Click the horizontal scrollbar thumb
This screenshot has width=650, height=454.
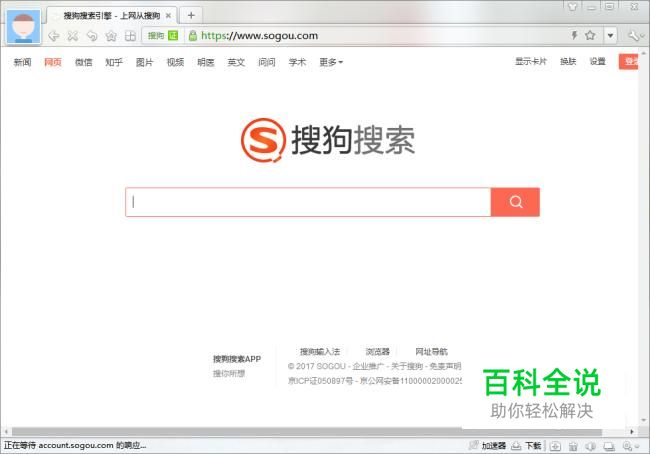click(x=307, y=432)
